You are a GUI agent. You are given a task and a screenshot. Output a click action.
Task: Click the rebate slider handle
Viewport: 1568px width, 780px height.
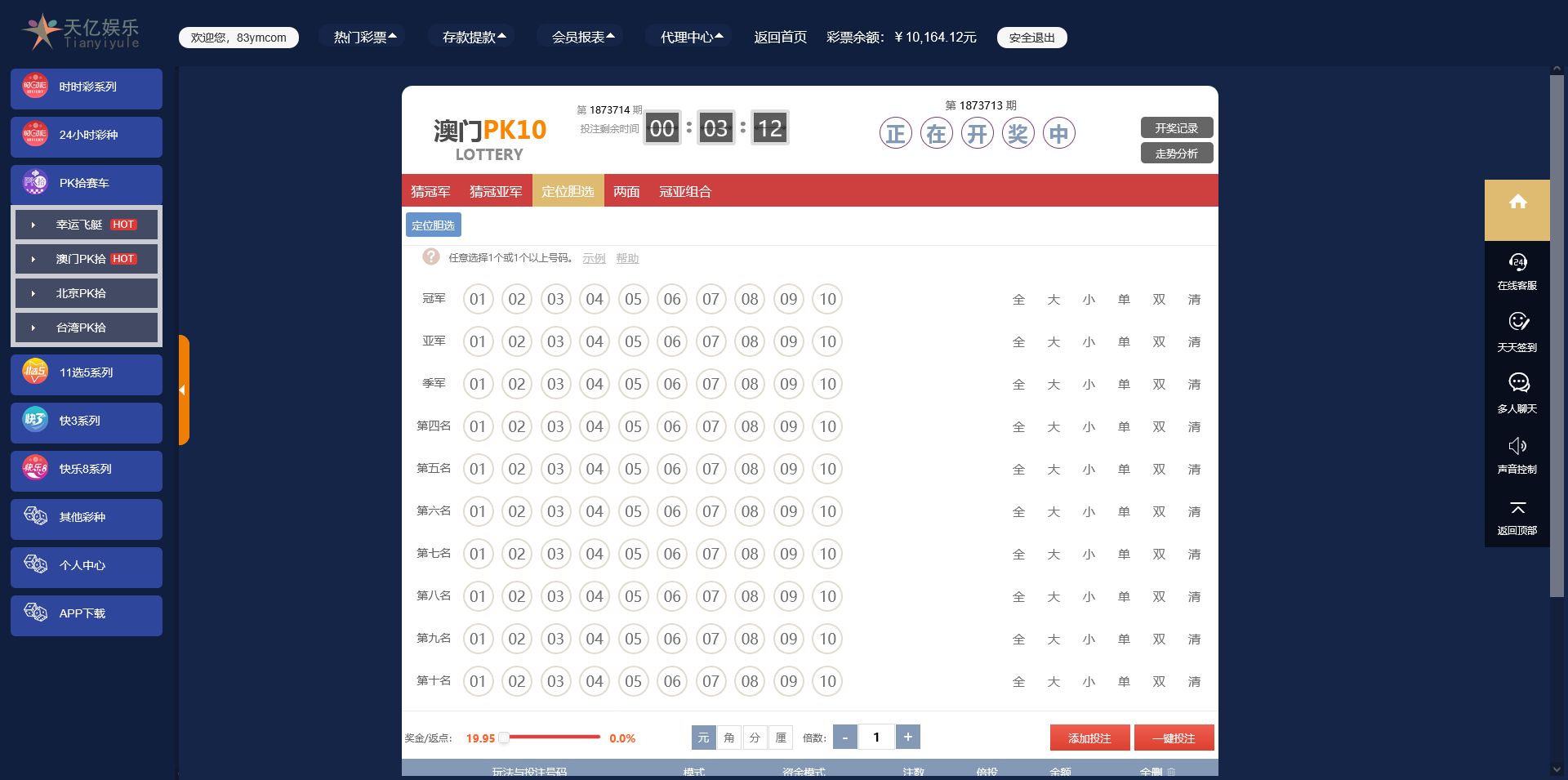[x=504, y=737]
